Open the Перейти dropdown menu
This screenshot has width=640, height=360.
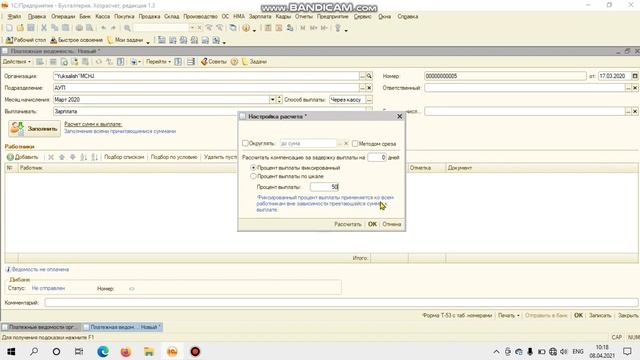pos(158,62)
